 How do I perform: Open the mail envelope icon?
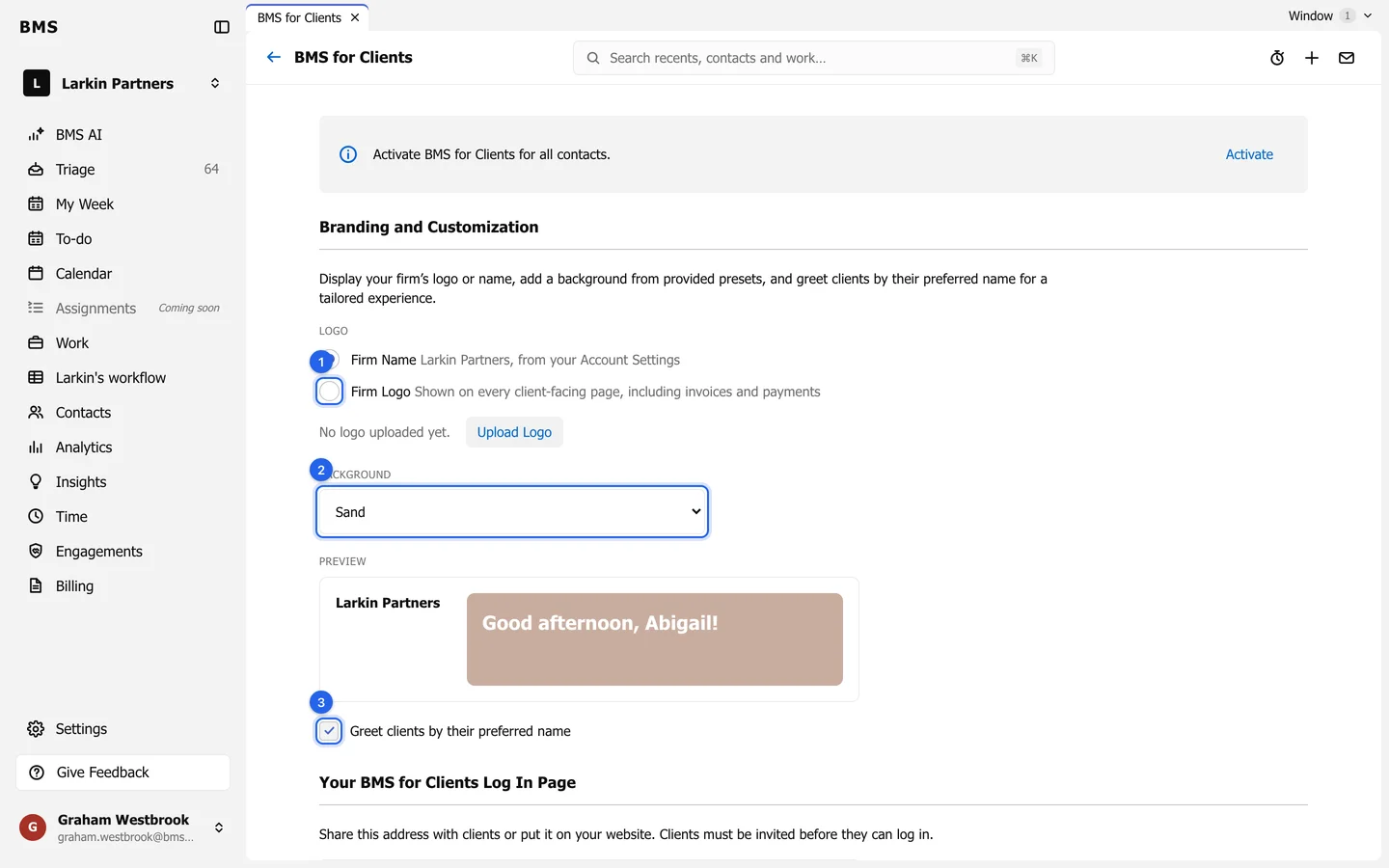tap(1347, 58)
